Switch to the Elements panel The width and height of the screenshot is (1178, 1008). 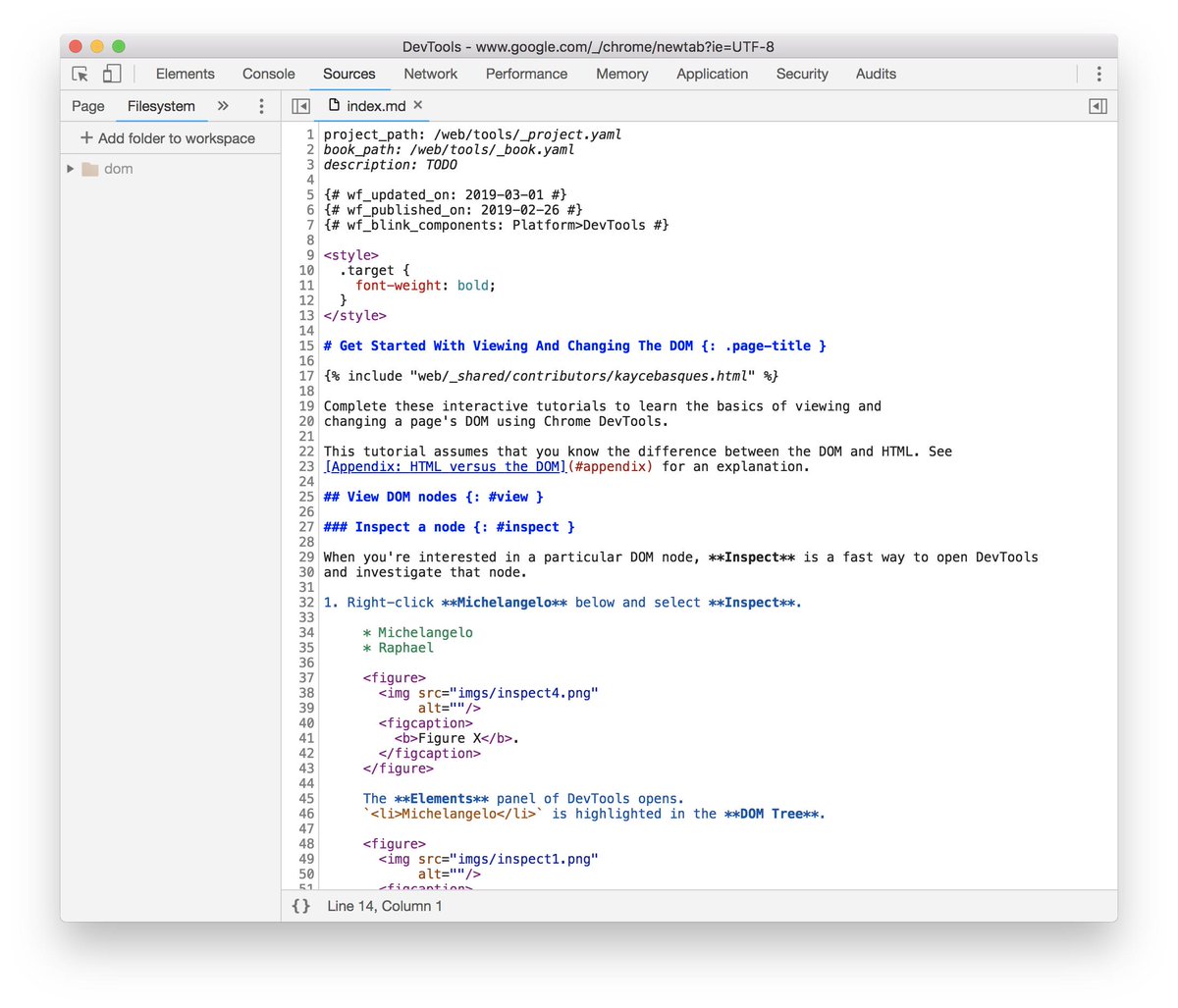coord(185,74)
